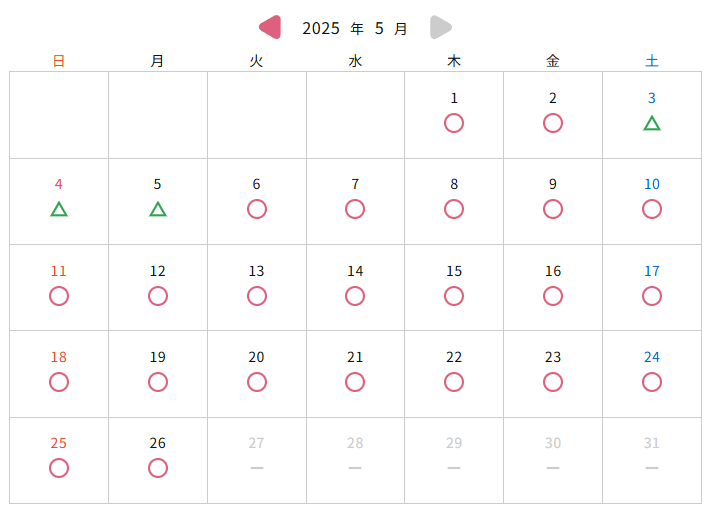The width and height of the screenshot is (709, 510).
Task: Click the grayed-out date 31
Action: (652, 443)
